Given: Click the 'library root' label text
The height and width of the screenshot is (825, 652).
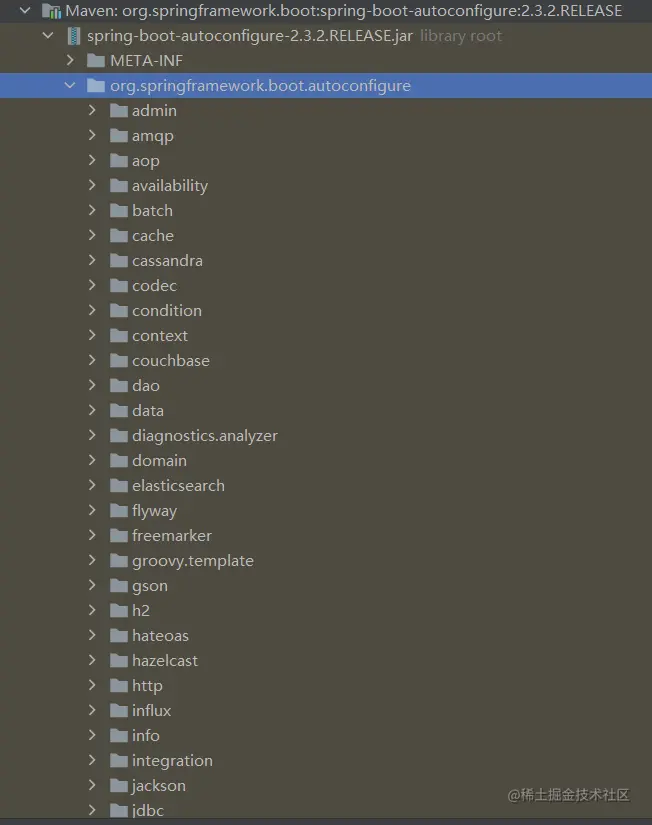Looking at the screenshot, I should click(461, 36).
